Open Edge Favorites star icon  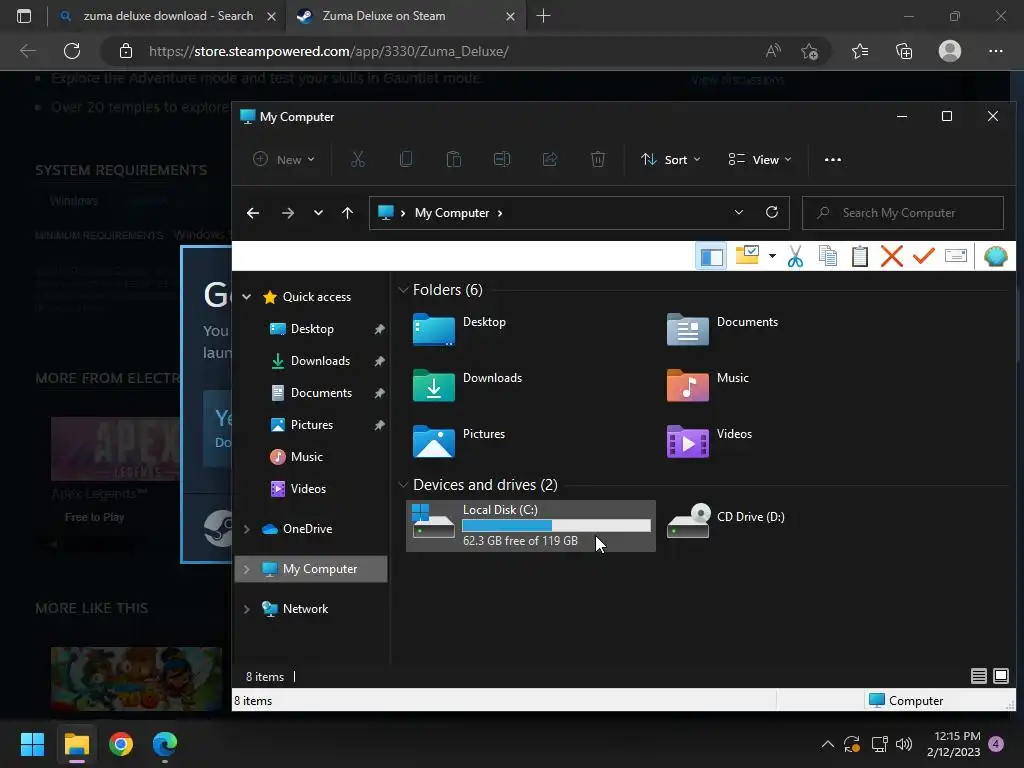860,51
